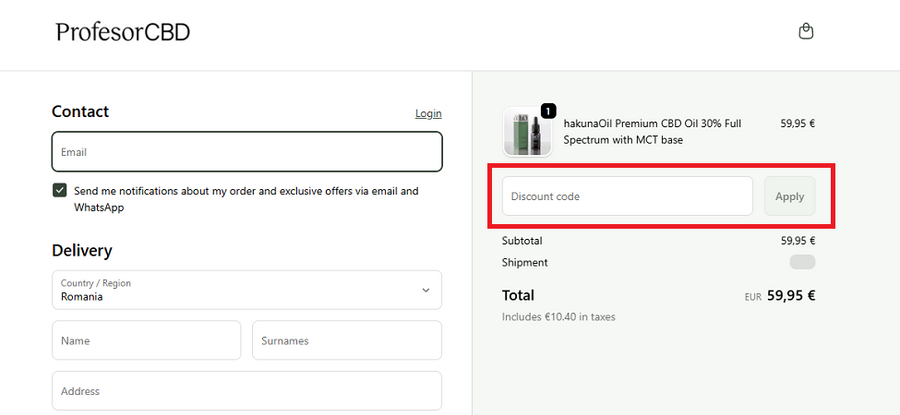Click the quantity badge on product image
The height and width of the screenshot is (415, 900).
[x=549, y=111]
